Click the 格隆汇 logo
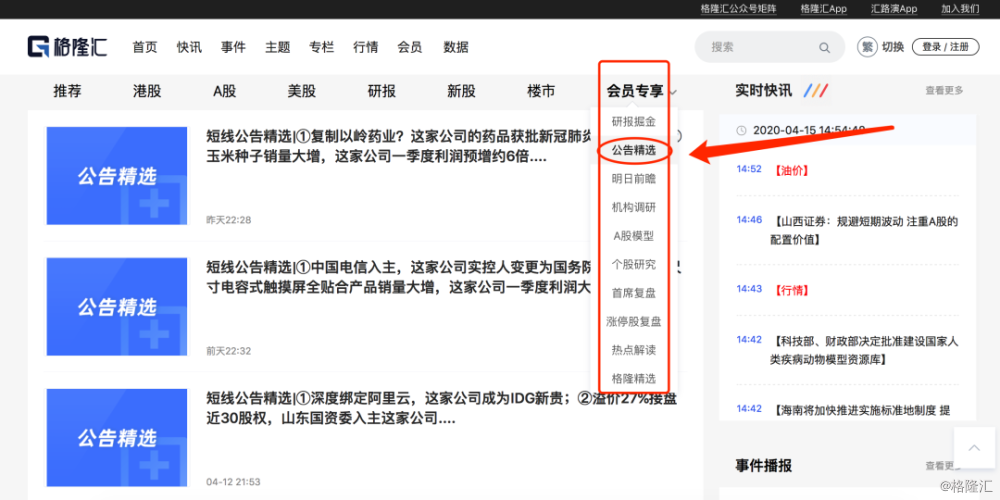The height and width of the screenshot is (500, 1000). (x=67, y=47)
